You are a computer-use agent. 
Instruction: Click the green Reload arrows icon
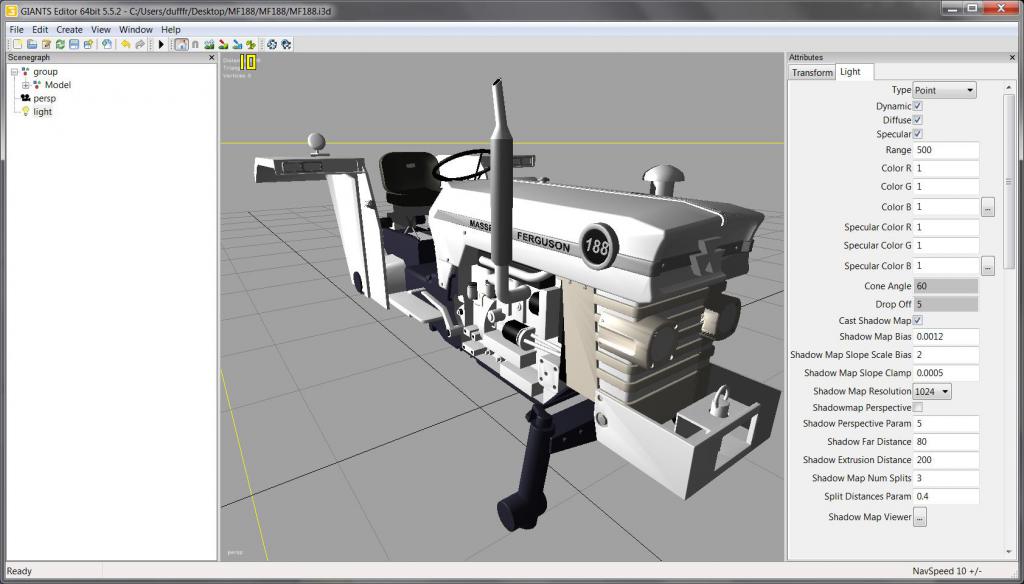coord(60,44)
